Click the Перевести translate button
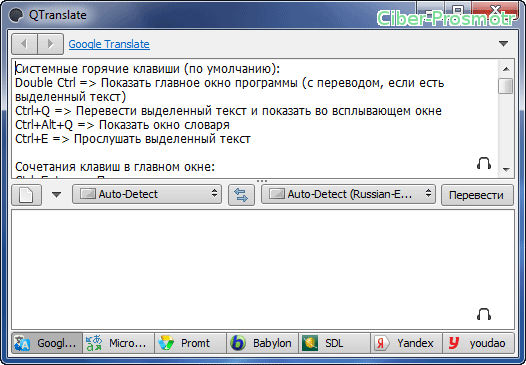The height and width of the screenshot is (365, 526). tap(477, 195)
